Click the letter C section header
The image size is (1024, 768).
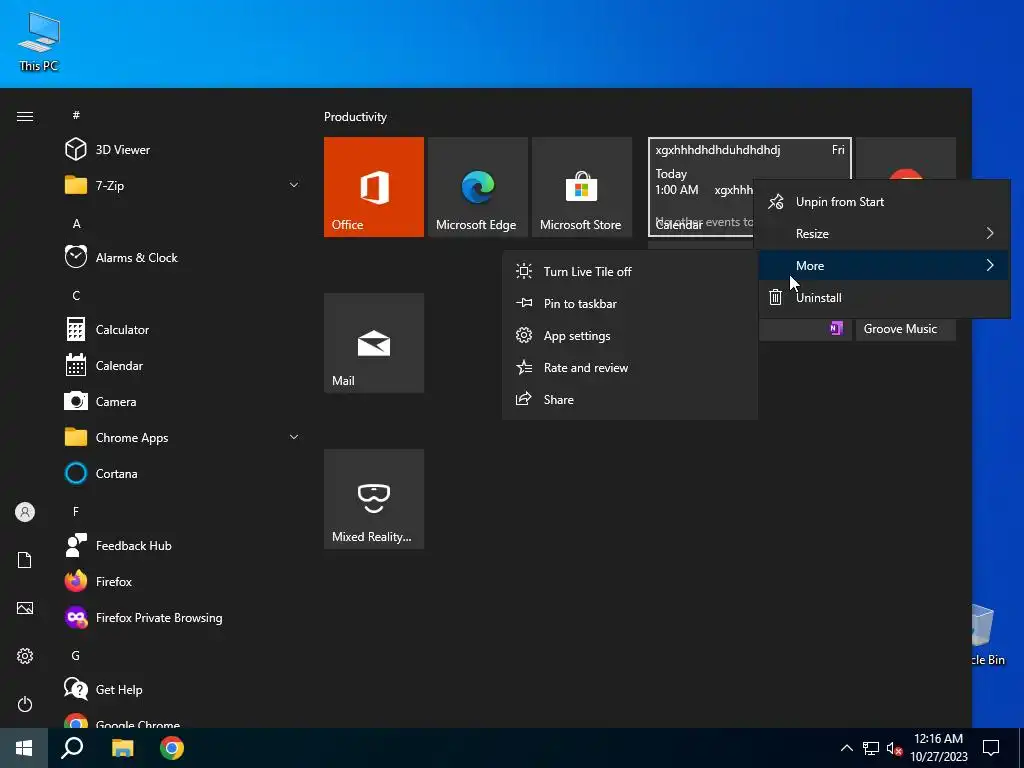point(76,295)
